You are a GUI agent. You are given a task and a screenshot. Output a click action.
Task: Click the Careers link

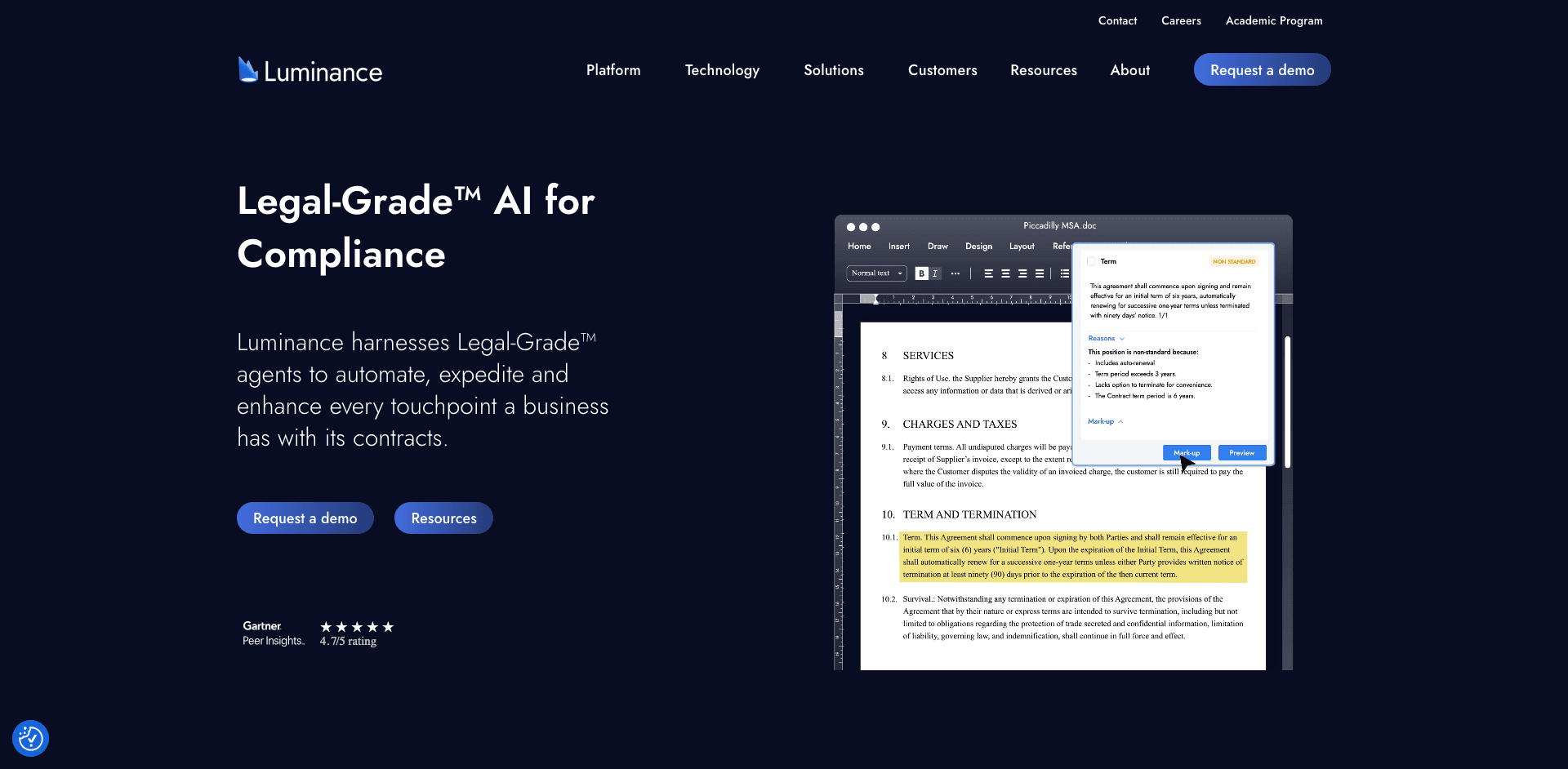[1181, 20]
